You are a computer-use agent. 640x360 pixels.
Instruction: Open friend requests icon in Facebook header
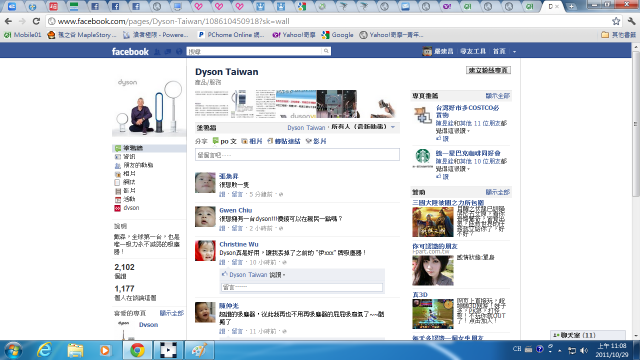pyautogui.click(x=157, y=51)
